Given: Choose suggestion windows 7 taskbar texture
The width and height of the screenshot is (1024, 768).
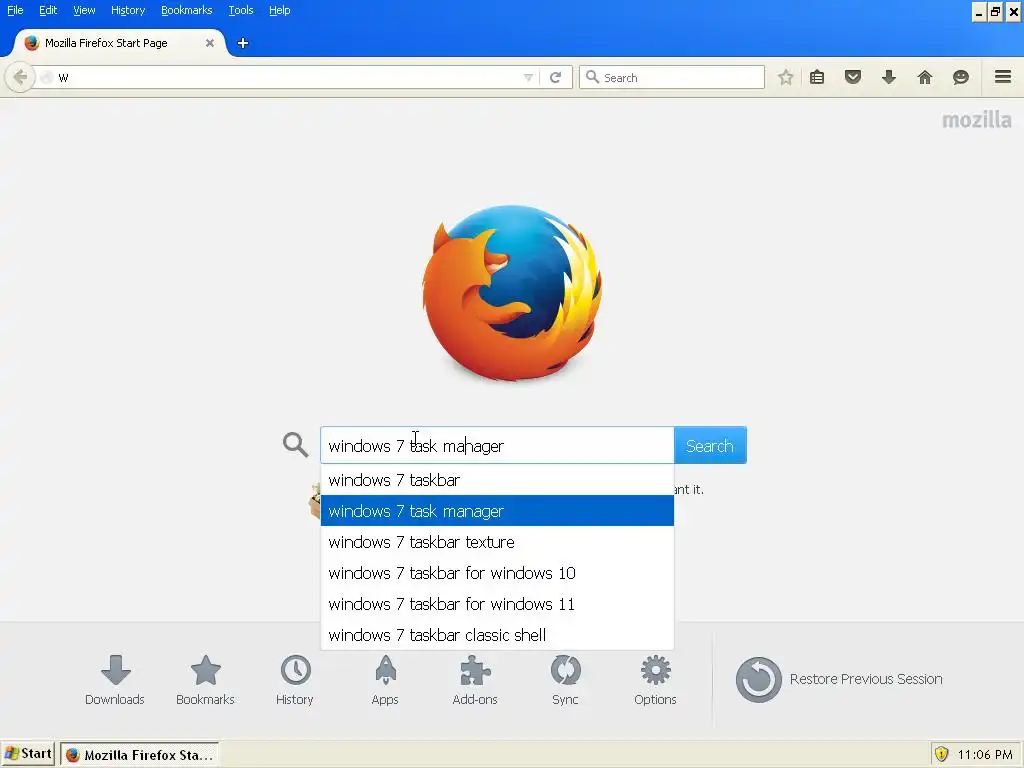Looking at the screenshot, I should click(497, 542).
